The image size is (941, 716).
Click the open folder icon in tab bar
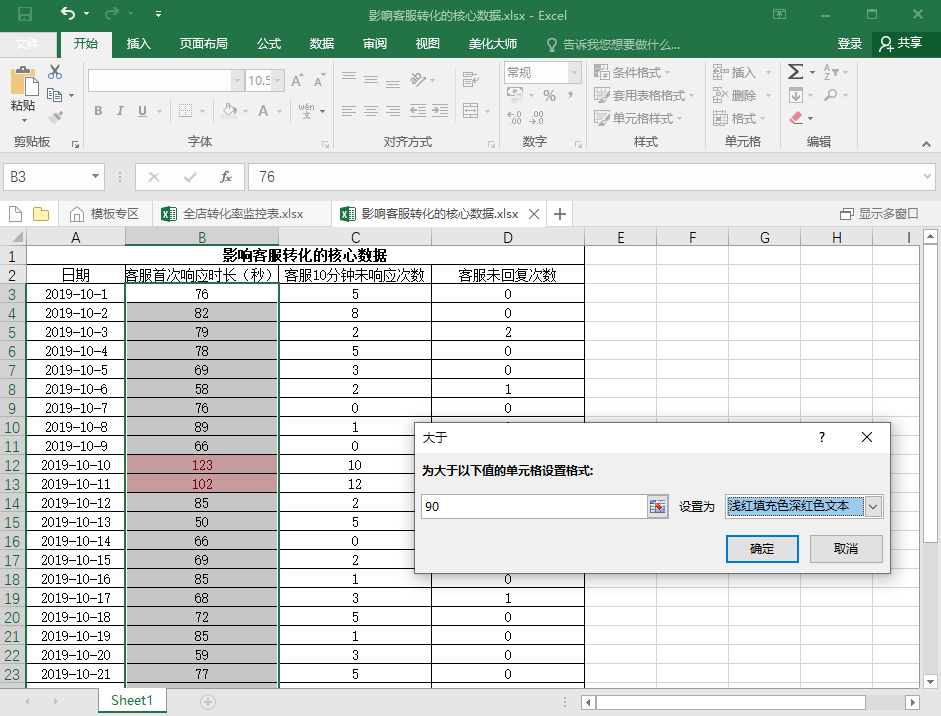[41, 214]
